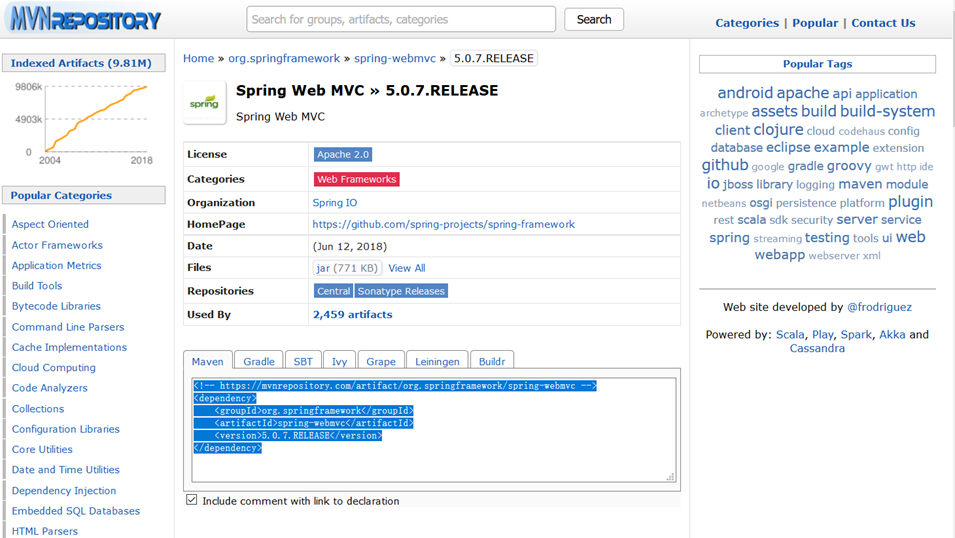Open the @frodriguez developer link
Image resolution: width=955 pixels, height=538 pixels.
click(x=879, y=307)
